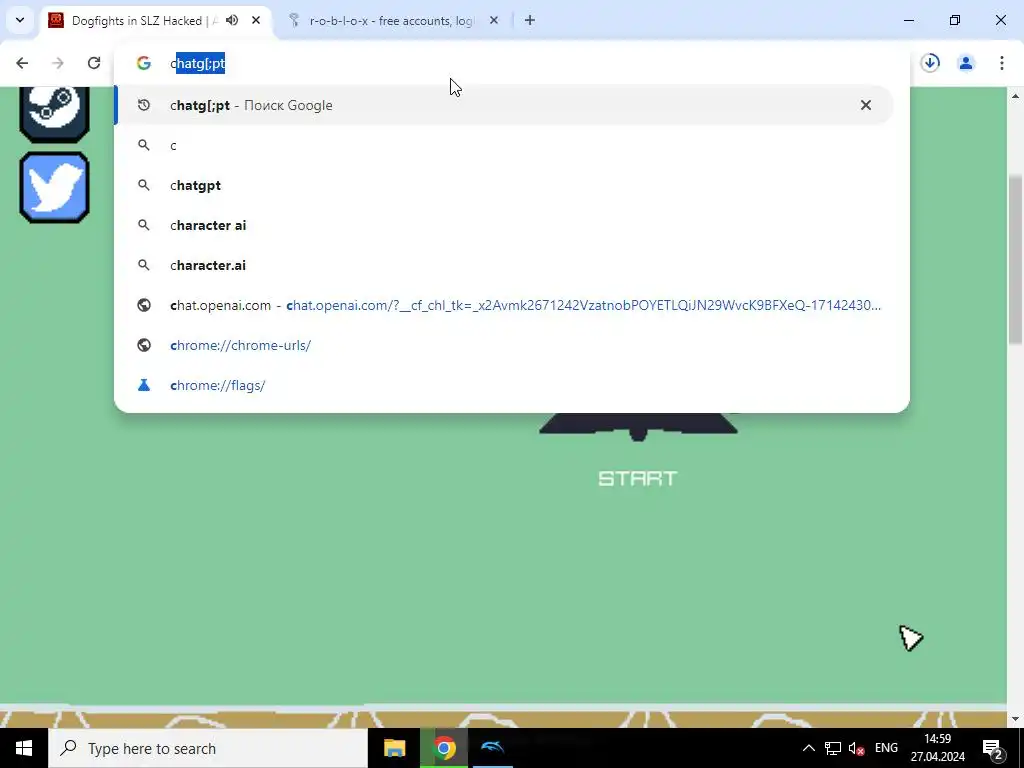Click the Twitter bird icon on the page

(x=54, y=187)
